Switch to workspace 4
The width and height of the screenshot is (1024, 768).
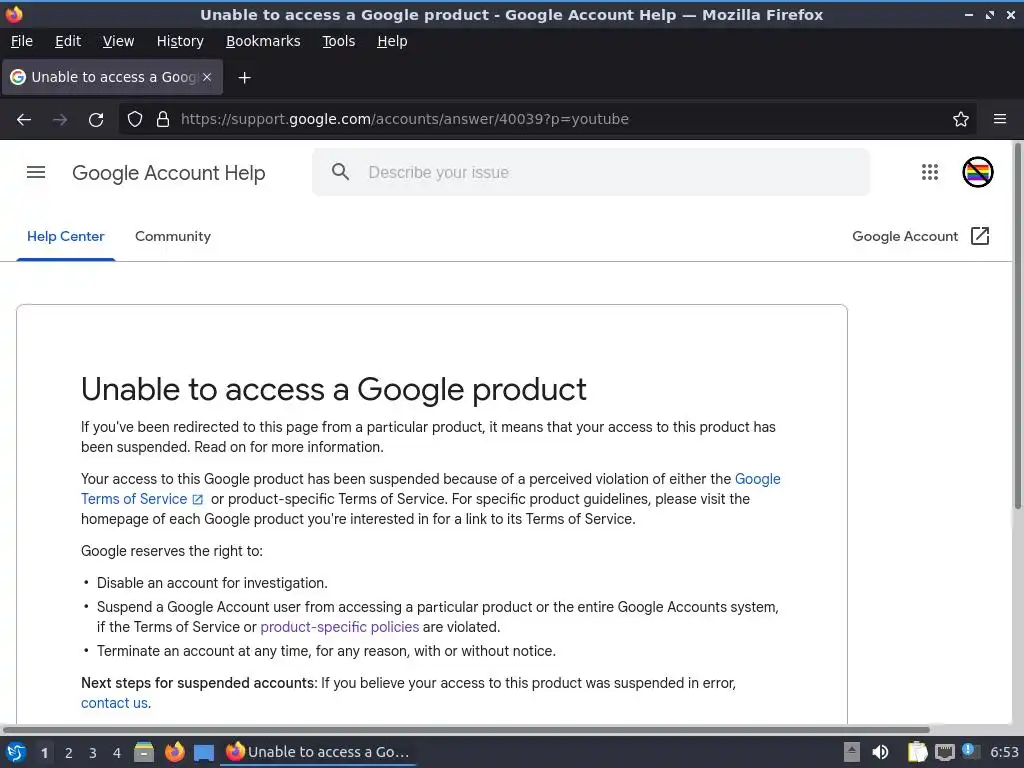(117, 753)
